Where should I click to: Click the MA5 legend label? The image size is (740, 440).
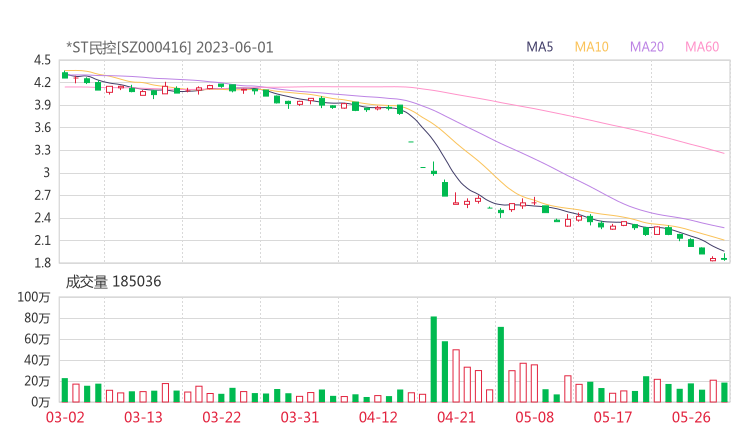tap(539, 47)
